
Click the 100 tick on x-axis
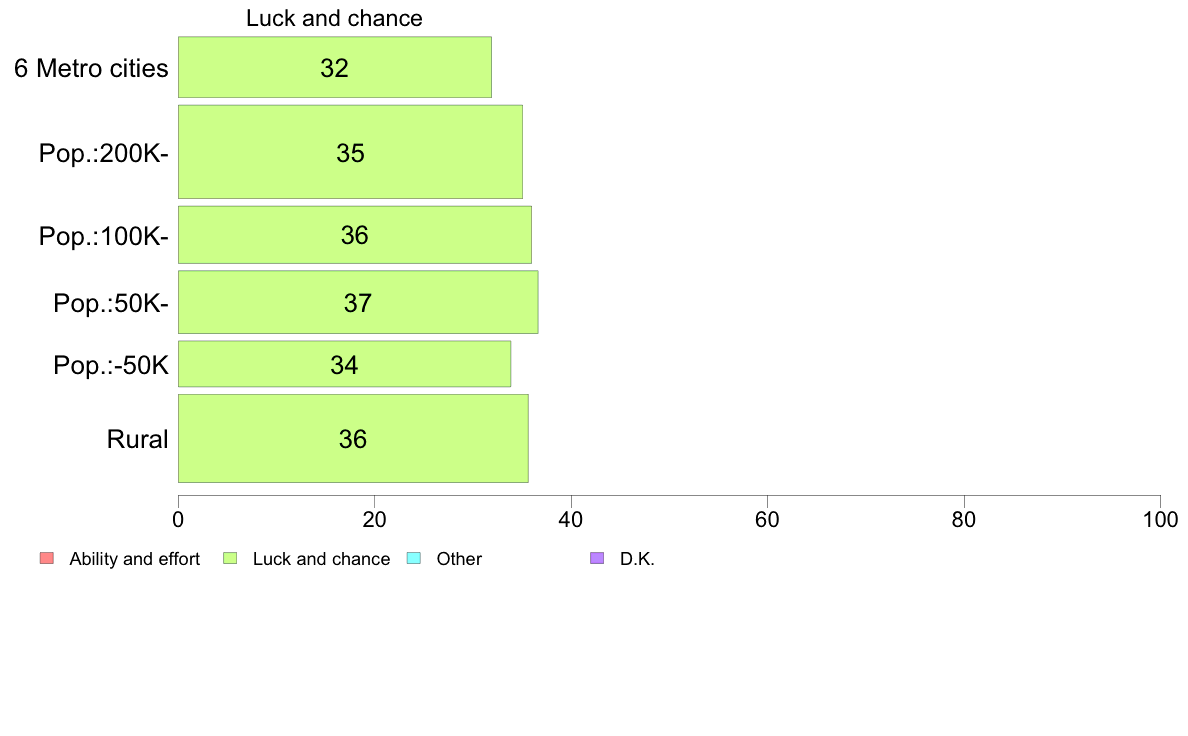pos(1160,519)
